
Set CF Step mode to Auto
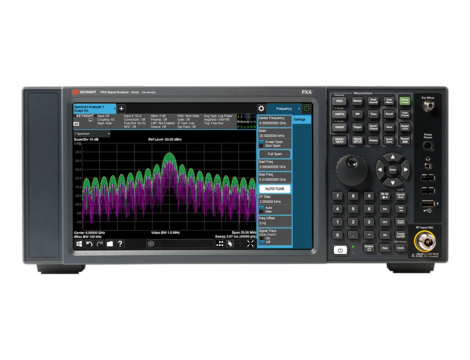point(266,208)
